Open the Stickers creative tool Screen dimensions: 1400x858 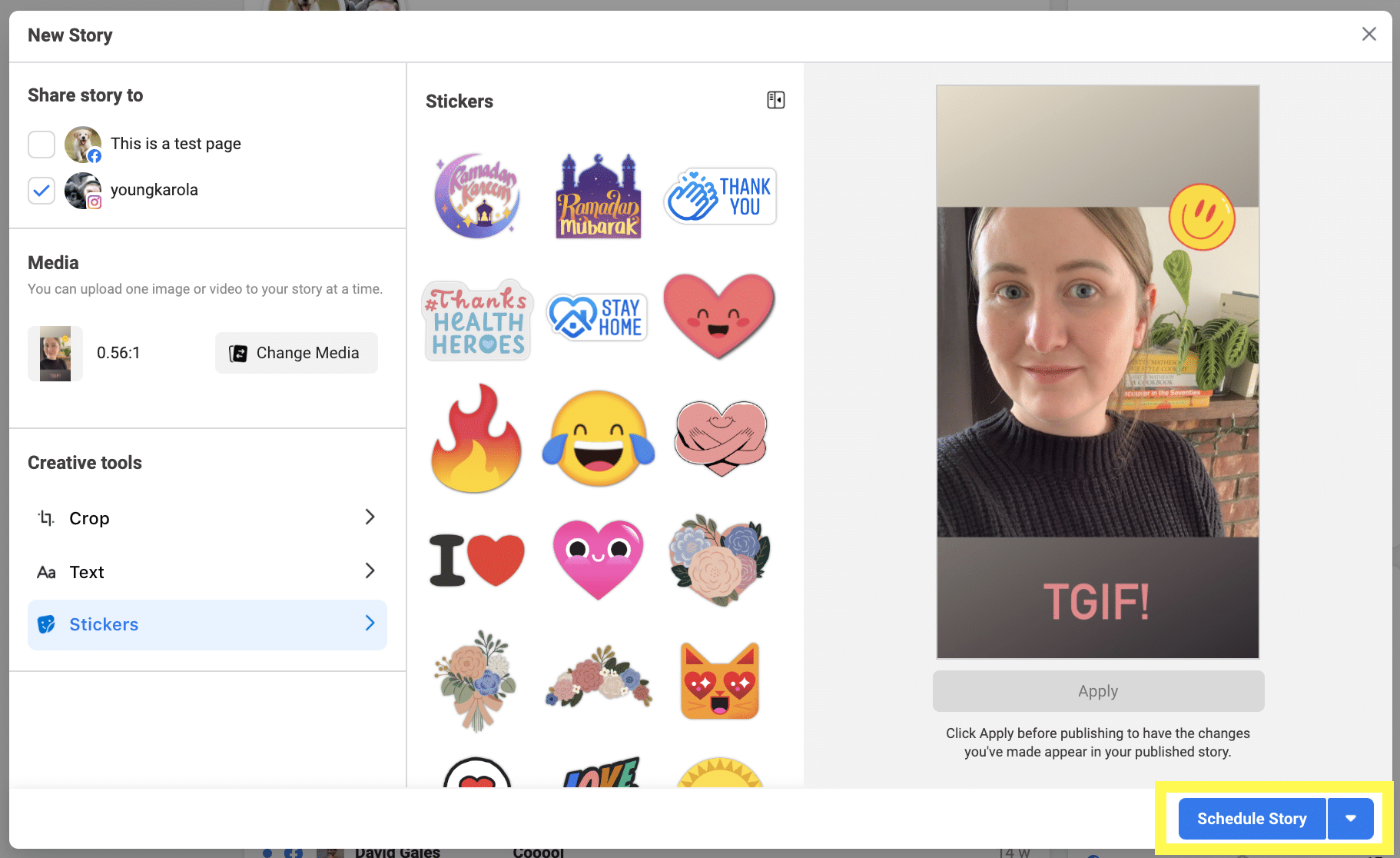pos(207,624)
